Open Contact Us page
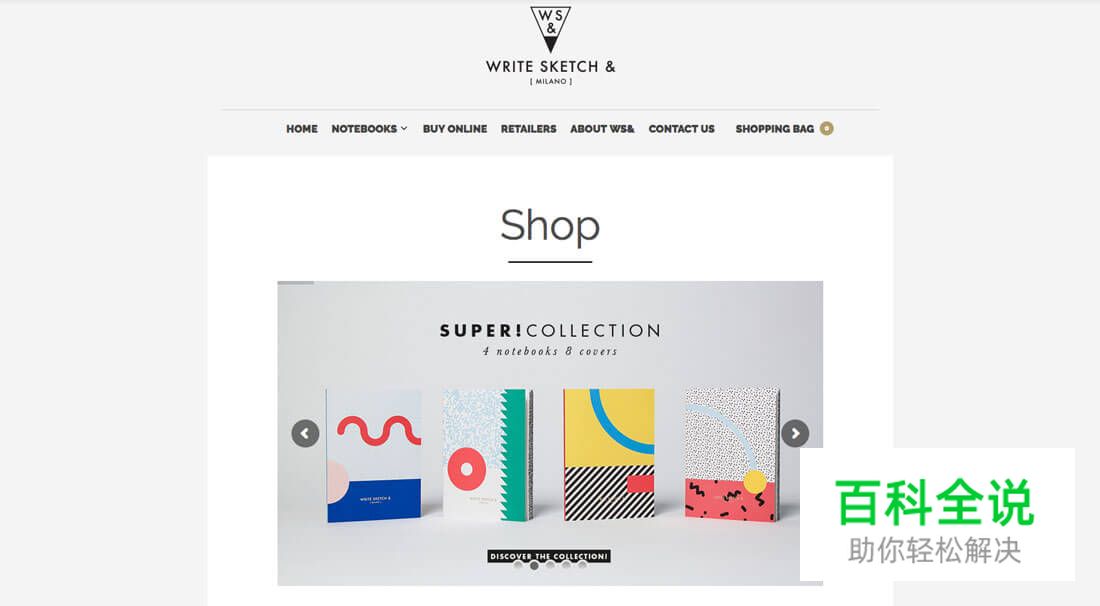This screenshot has width=1100, height=606. 681,129
